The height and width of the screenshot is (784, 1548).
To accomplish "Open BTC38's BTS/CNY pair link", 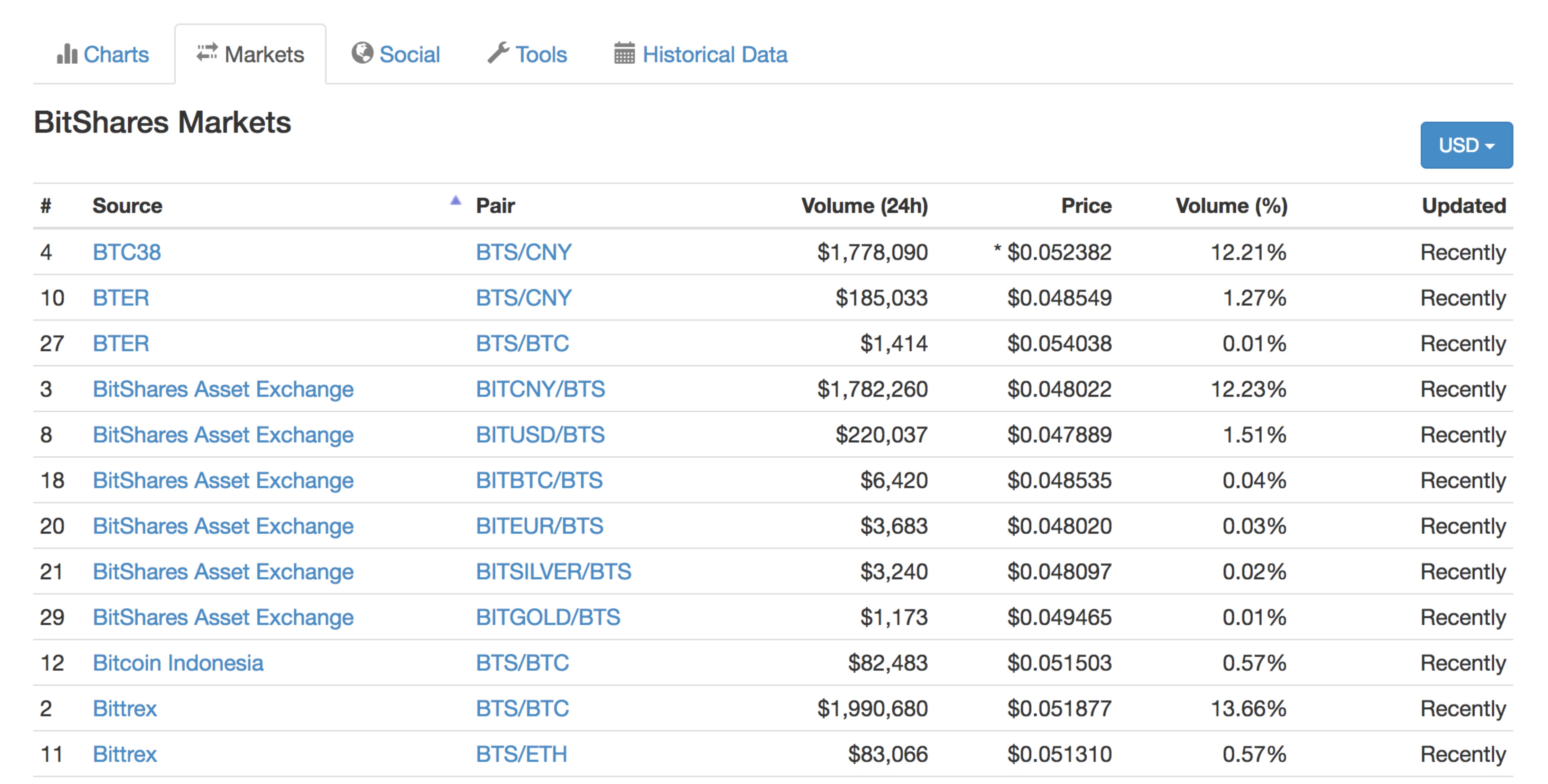I will coord(523,252).
